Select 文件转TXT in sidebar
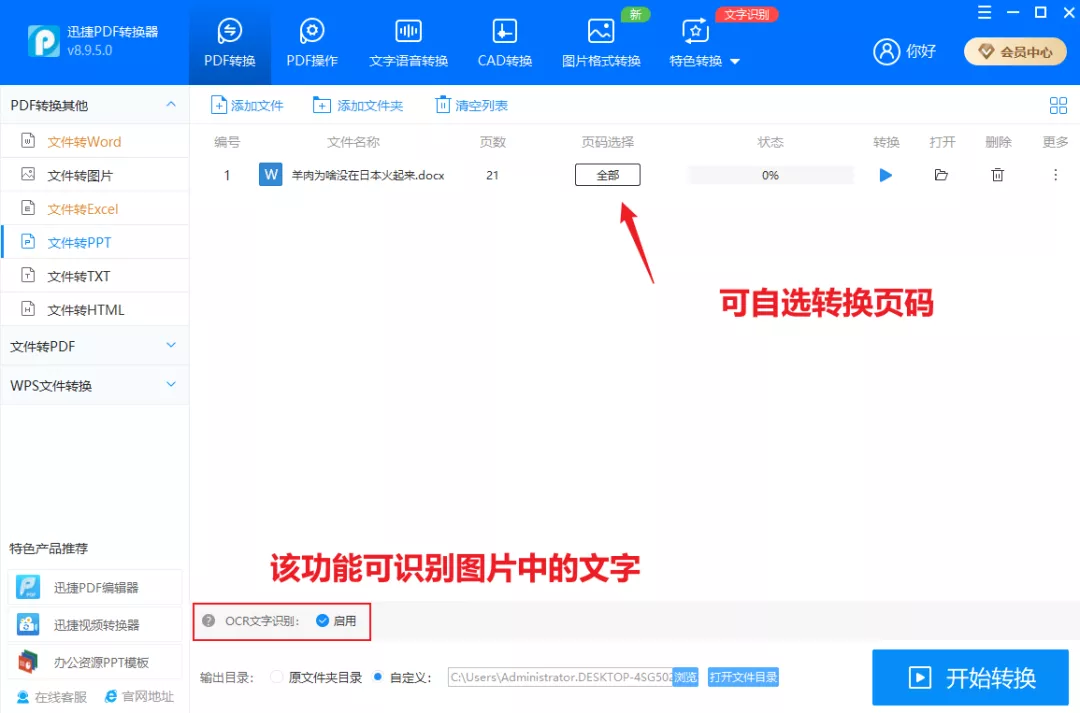This screenshot has width=1080, height=713. tap(95, 276)
